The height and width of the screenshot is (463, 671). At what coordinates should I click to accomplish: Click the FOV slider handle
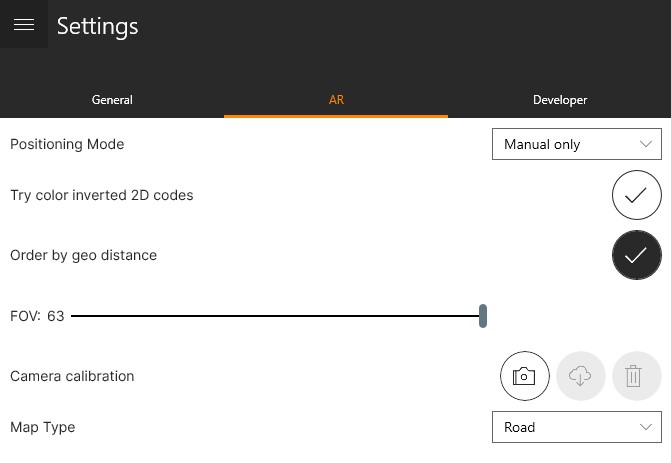pos(483,316)
